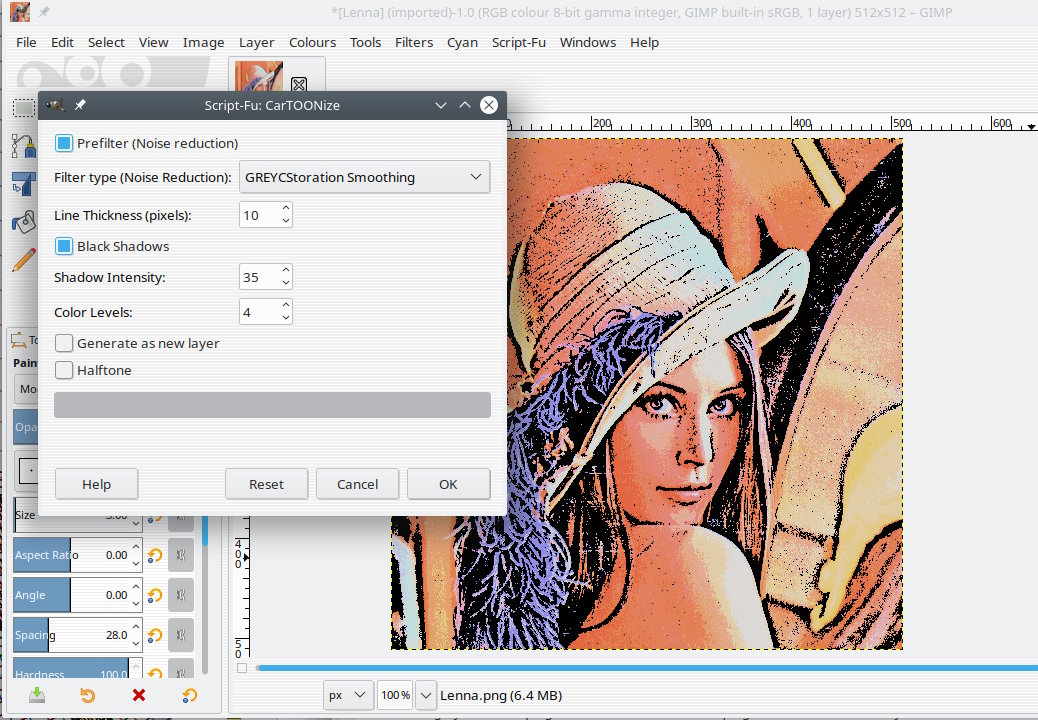Increase Shadow Intensity with up arrow
Viewport: 1038px width, 720px height.
(x=285, y=270)
